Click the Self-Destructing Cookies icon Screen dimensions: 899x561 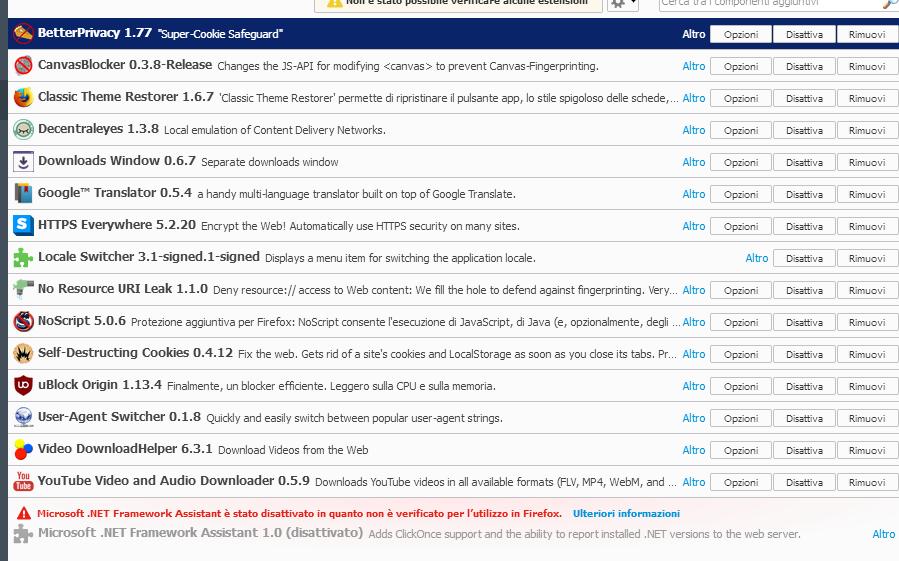pyautogui.click(x=24, y=354)
